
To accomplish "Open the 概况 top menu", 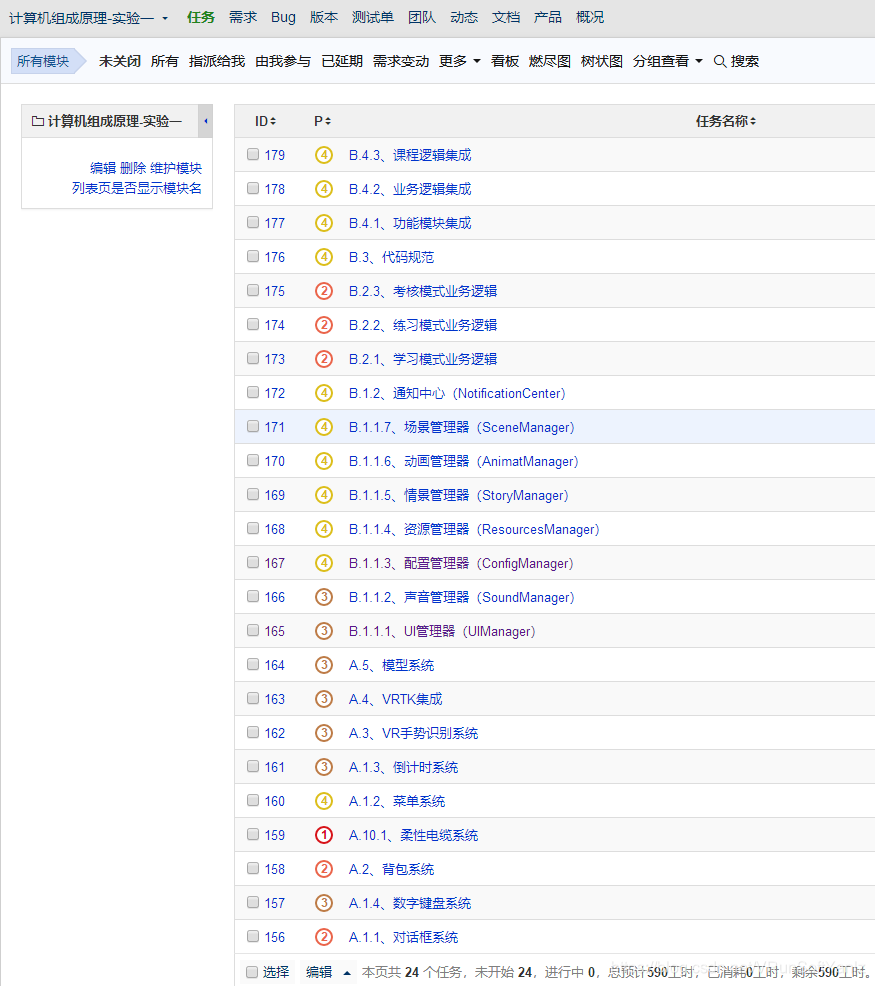I will pyautogui.click(x=589, y=18).
